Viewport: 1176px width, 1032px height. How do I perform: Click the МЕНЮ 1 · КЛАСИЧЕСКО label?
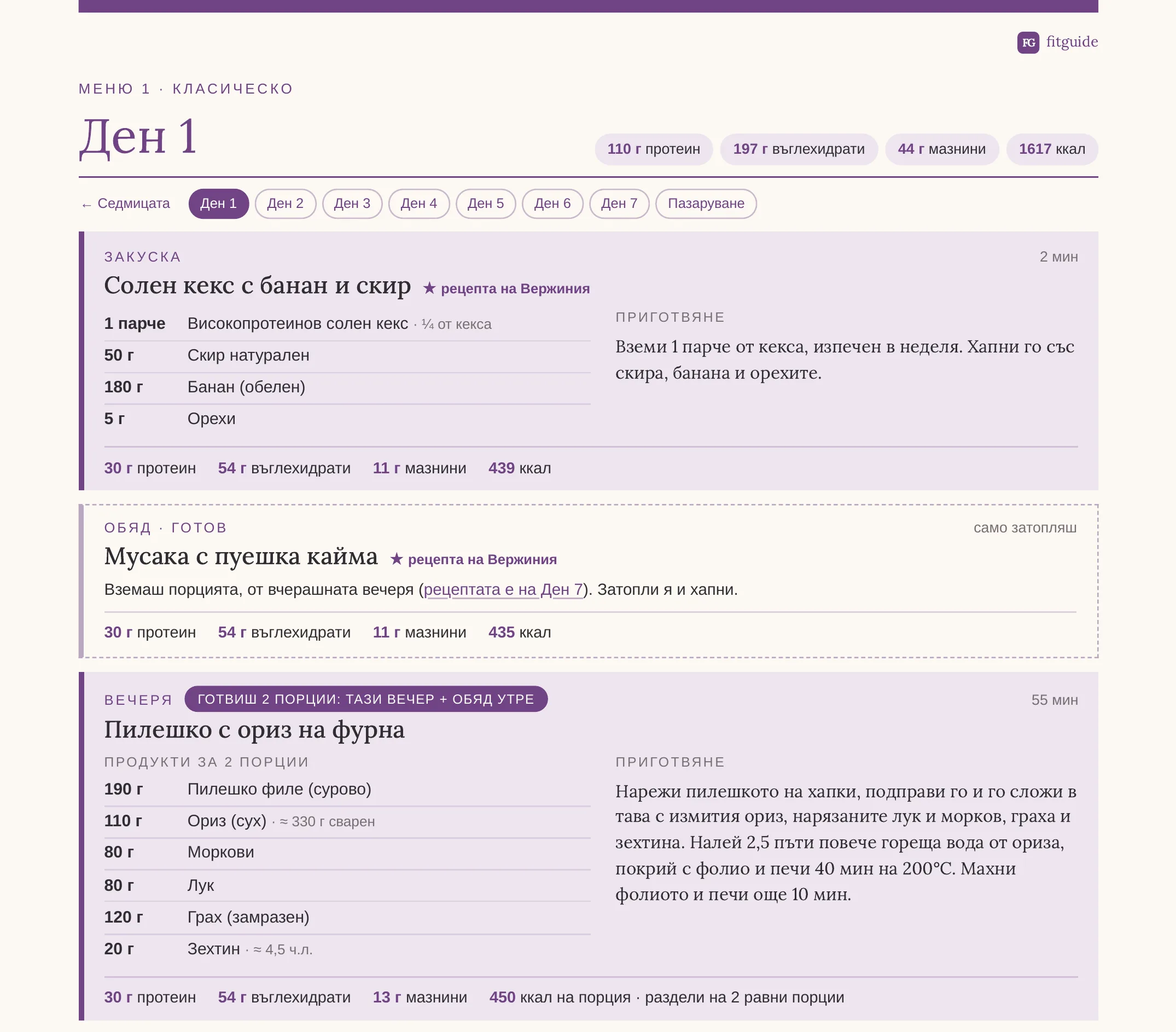pos(187,89)
